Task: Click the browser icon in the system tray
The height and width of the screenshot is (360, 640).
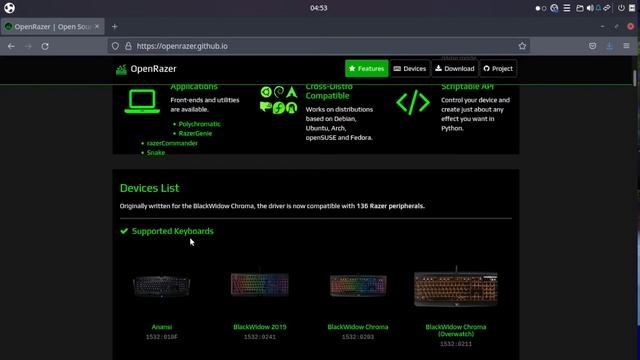Action: coord(554,8)
